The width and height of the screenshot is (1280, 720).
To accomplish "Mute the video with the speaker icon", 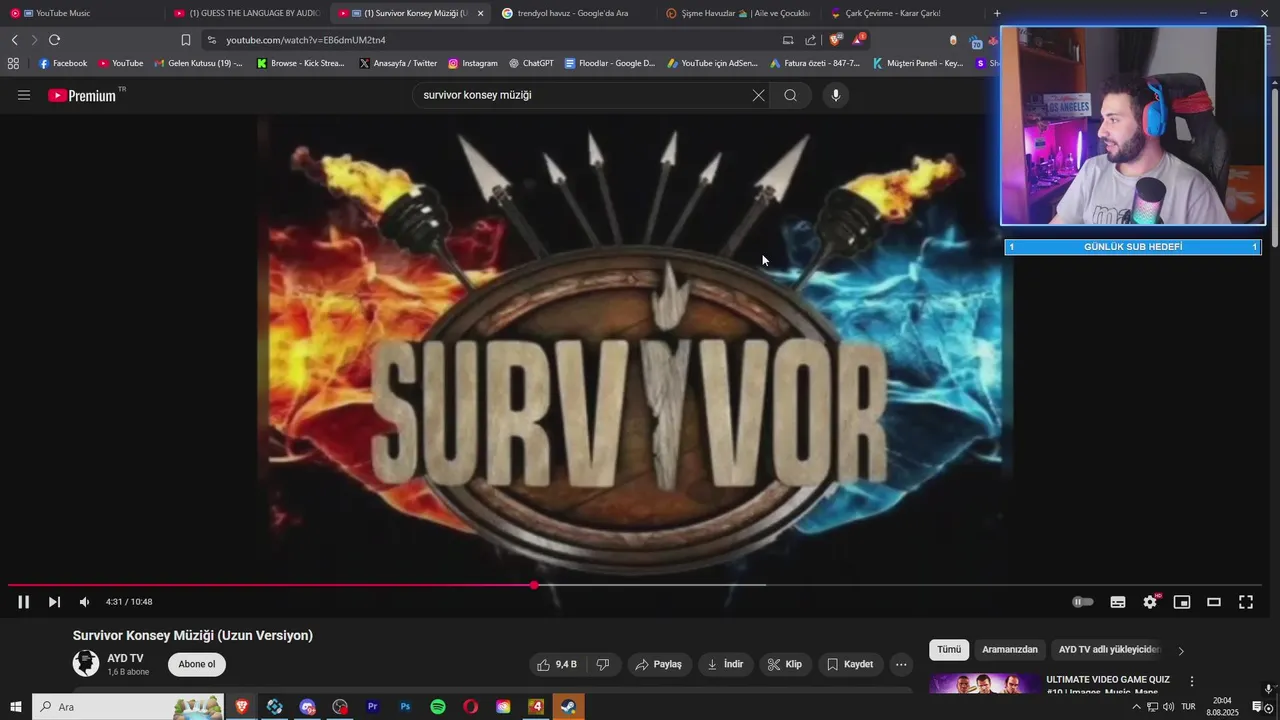I will 84,602.
